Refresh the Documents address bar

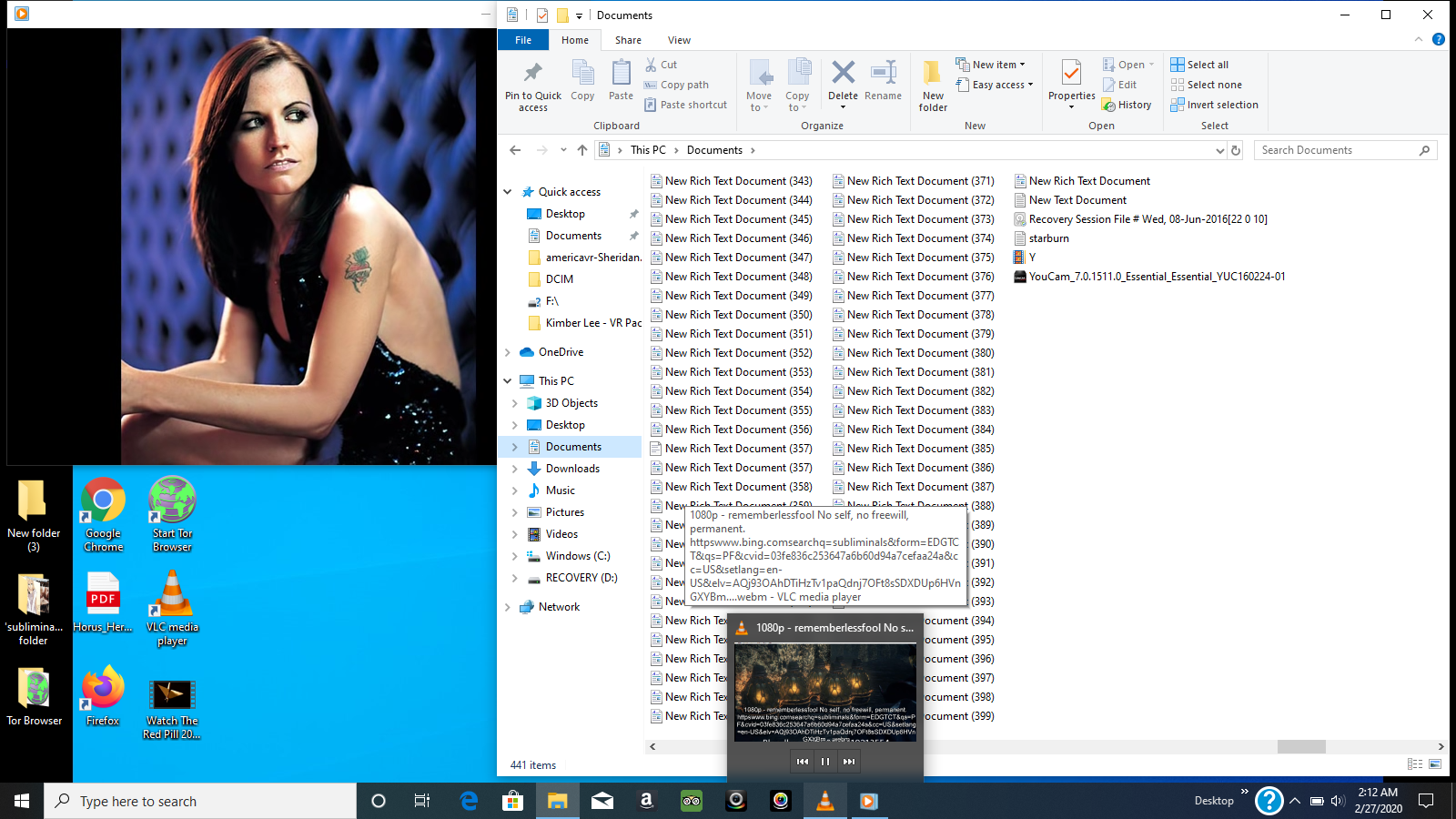tap(1236, 150)
